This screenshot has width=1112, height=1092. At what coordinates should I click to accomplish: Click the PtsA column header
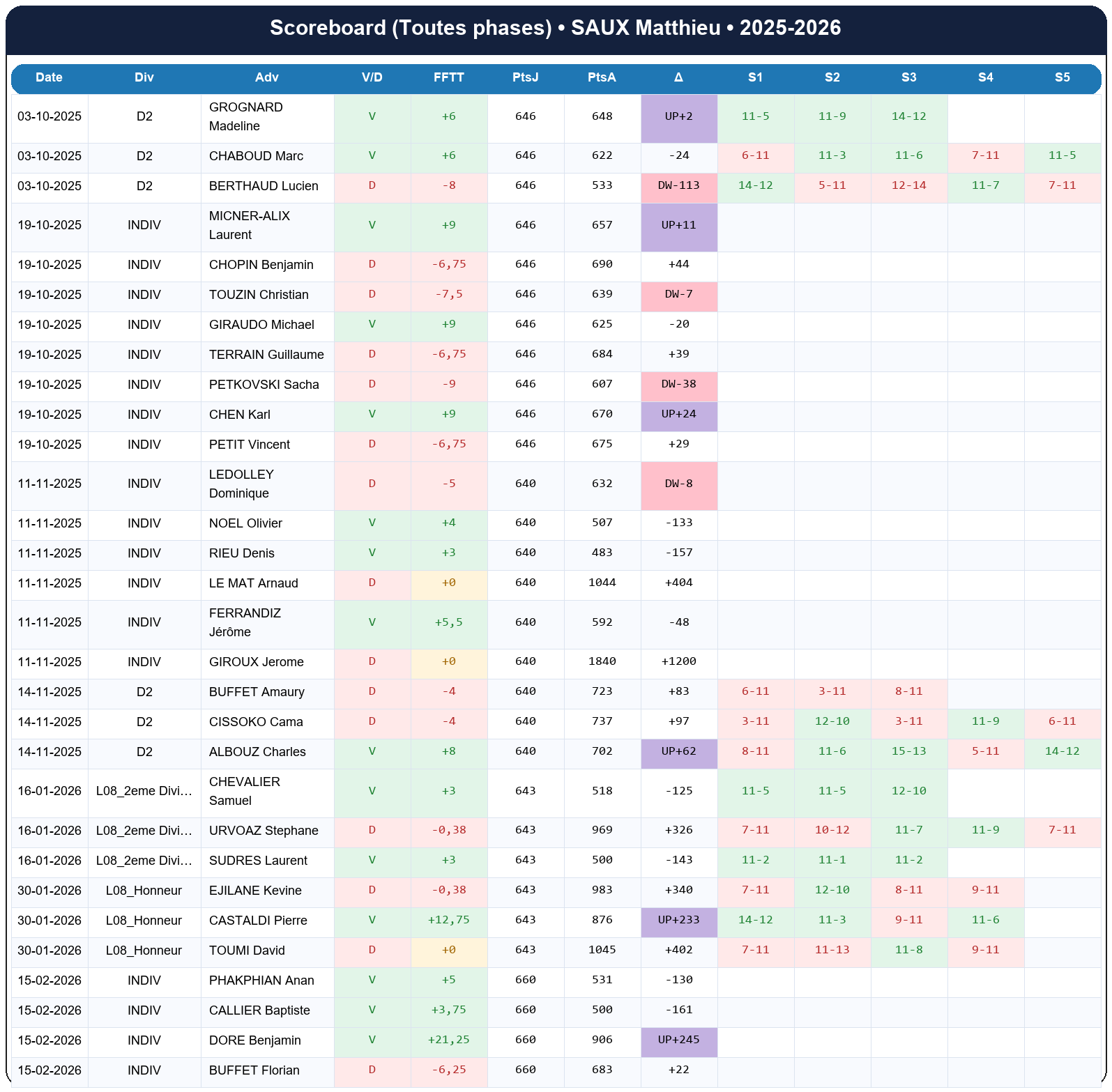pyautogui.click(x=602, y=77)
